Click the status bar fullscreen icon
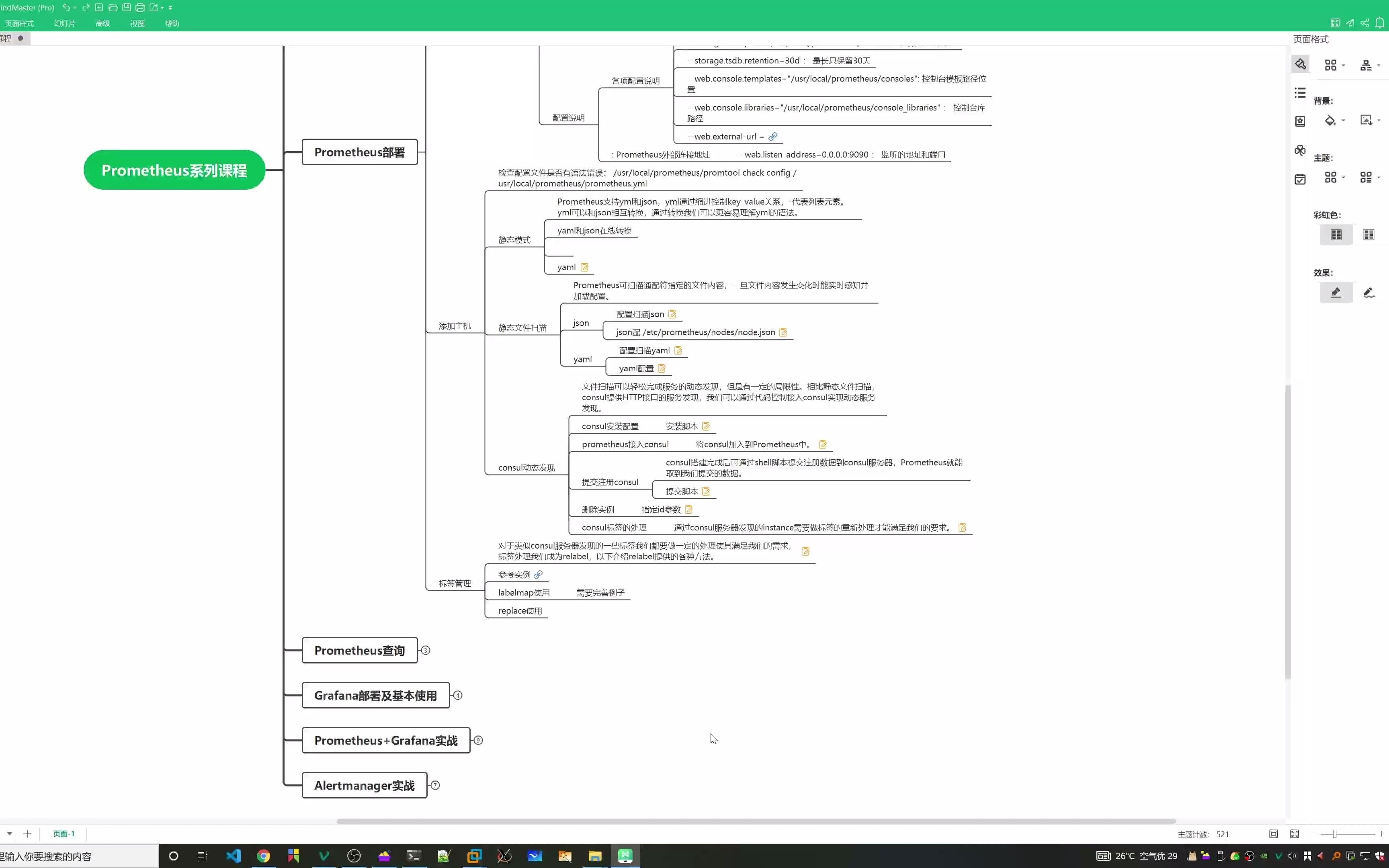Screen dimensions: 1389x868 click(1294, 834)
